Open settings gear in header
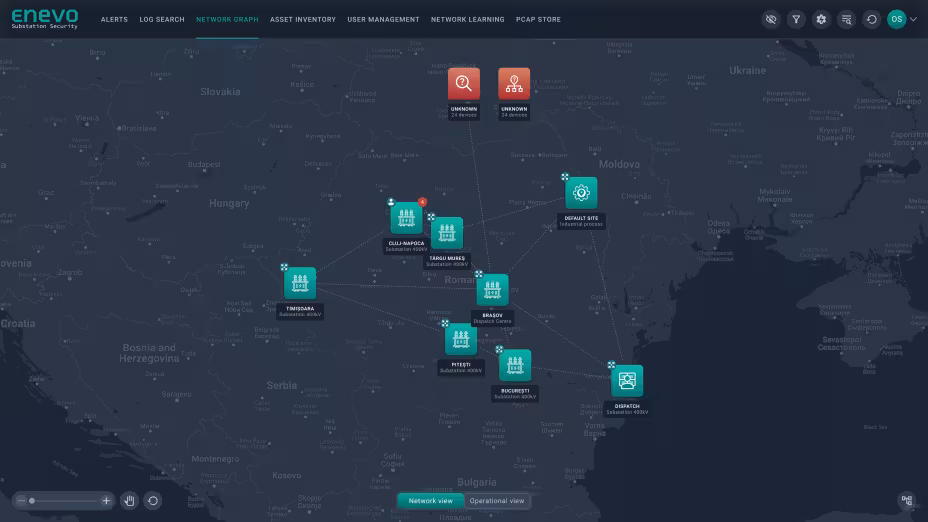This screenshot has height=522, width=928. click(x=821, y=20)
